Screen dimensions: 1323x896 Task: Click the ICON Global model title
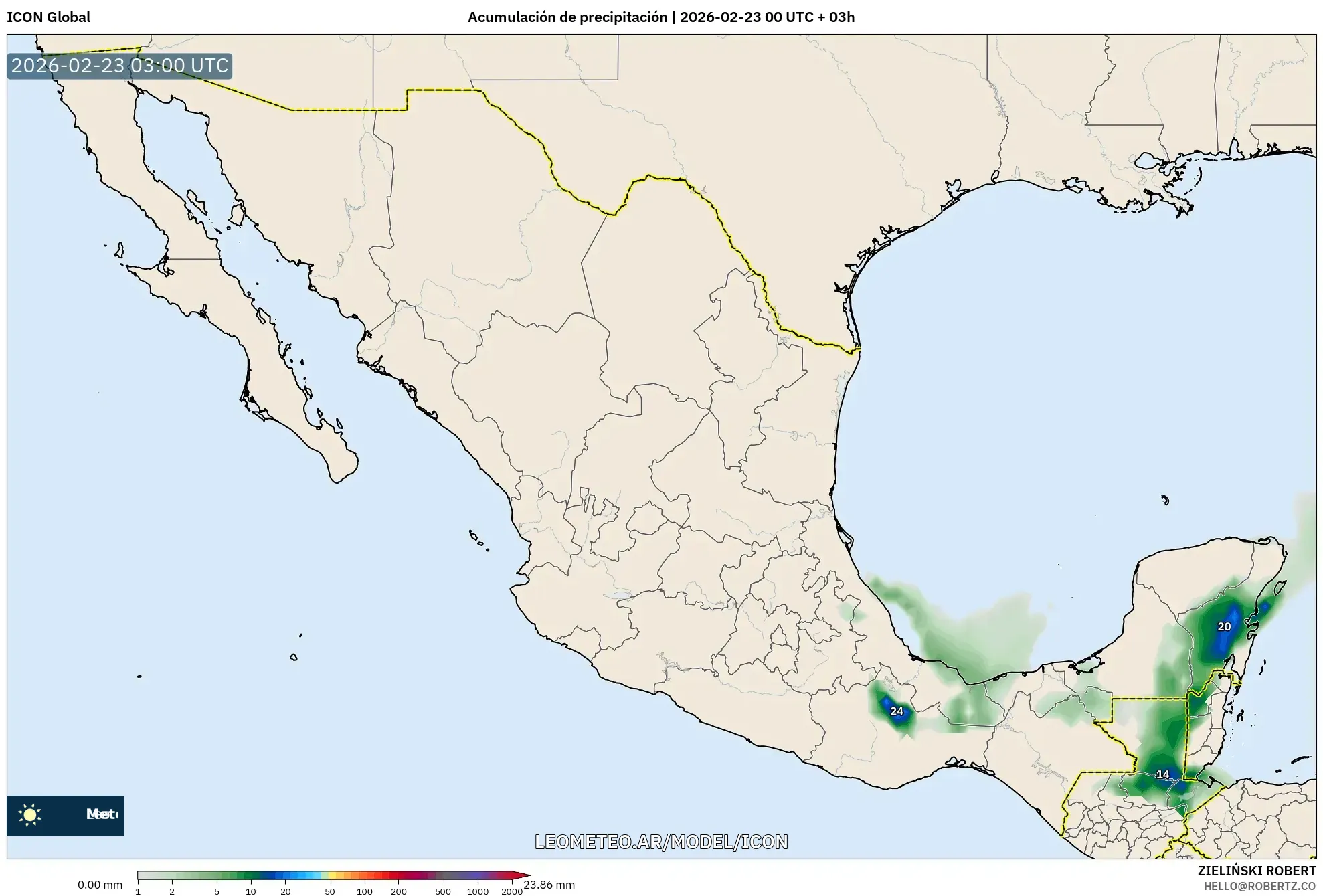pos(48,17)
